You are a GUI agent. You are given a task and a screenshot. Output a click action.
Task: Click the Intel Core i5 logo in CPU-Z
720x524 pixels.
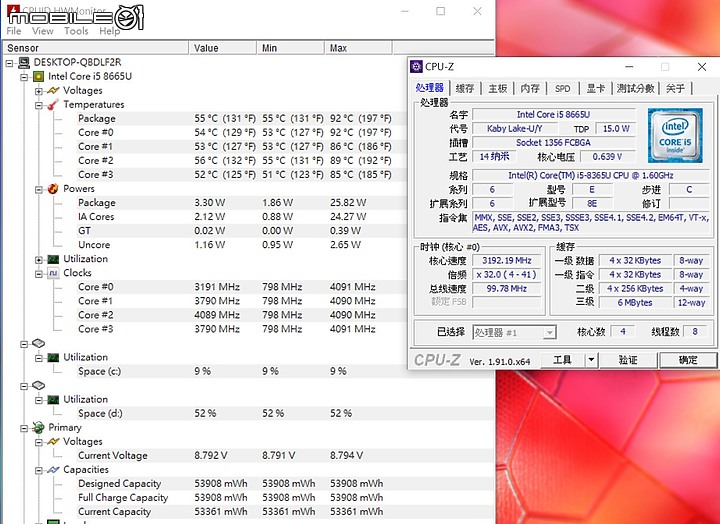(x=675, y=136)
